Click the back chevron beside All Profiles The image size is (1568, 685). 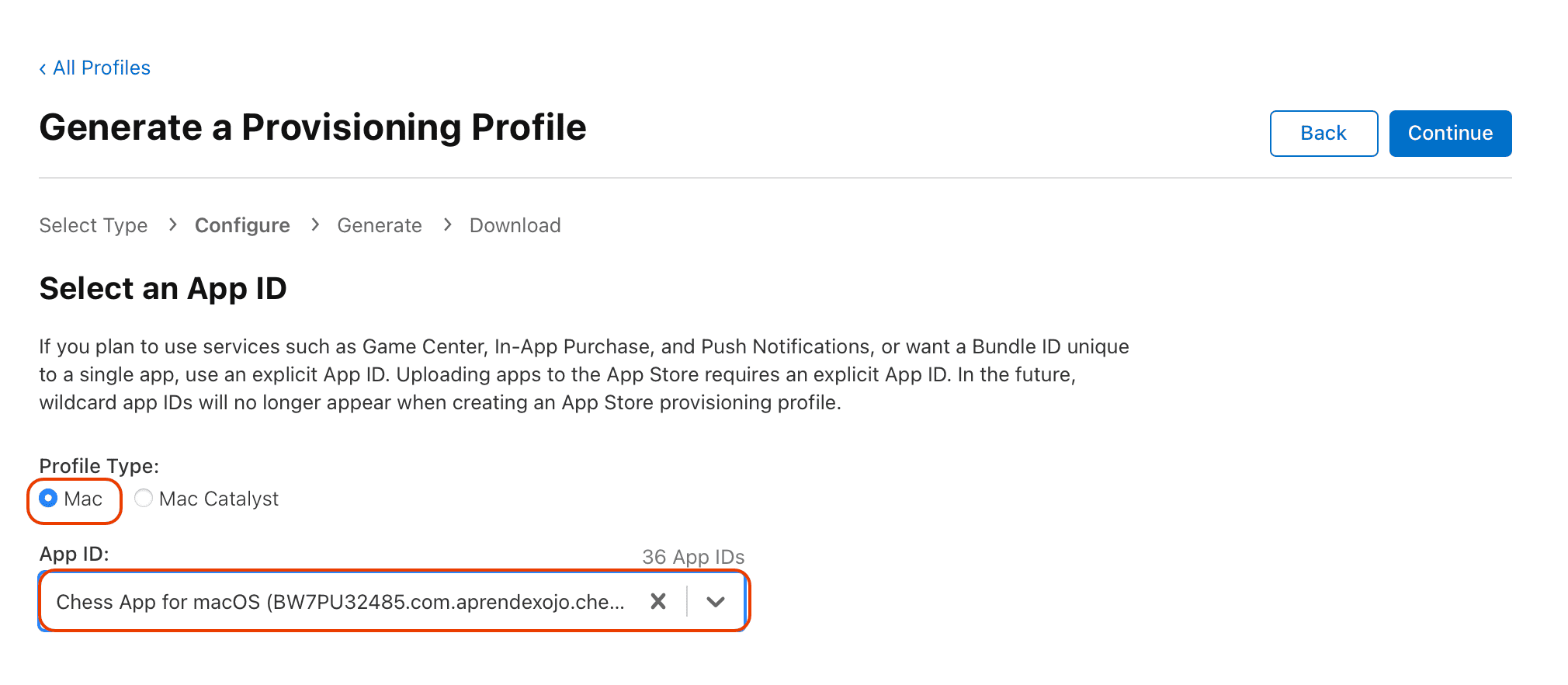pos(43,68)
